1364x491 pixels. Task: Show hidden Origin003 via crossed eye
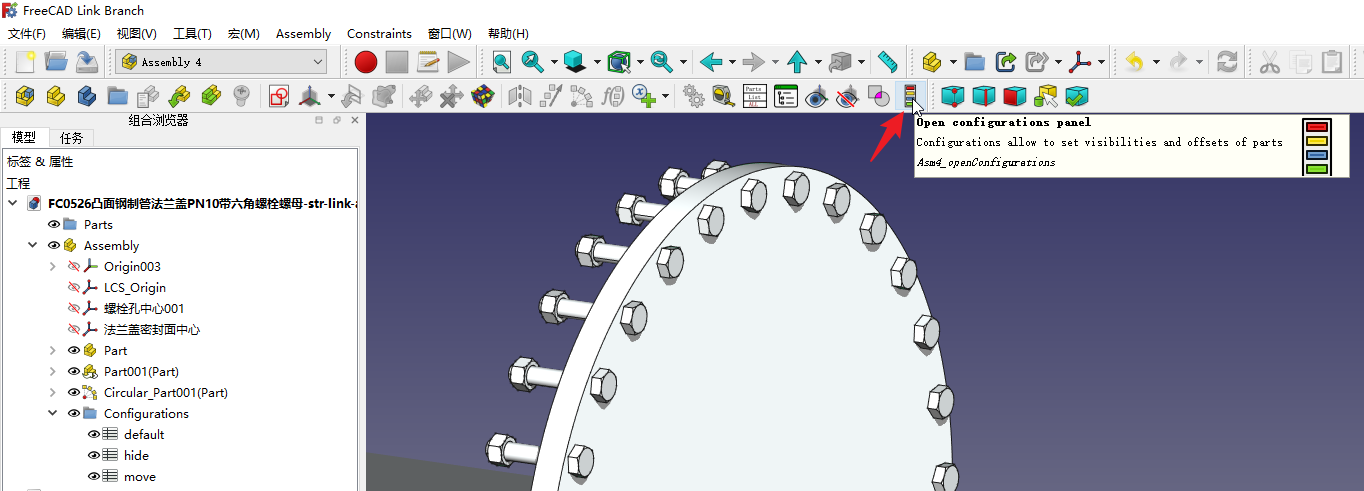tap(73, 266)
